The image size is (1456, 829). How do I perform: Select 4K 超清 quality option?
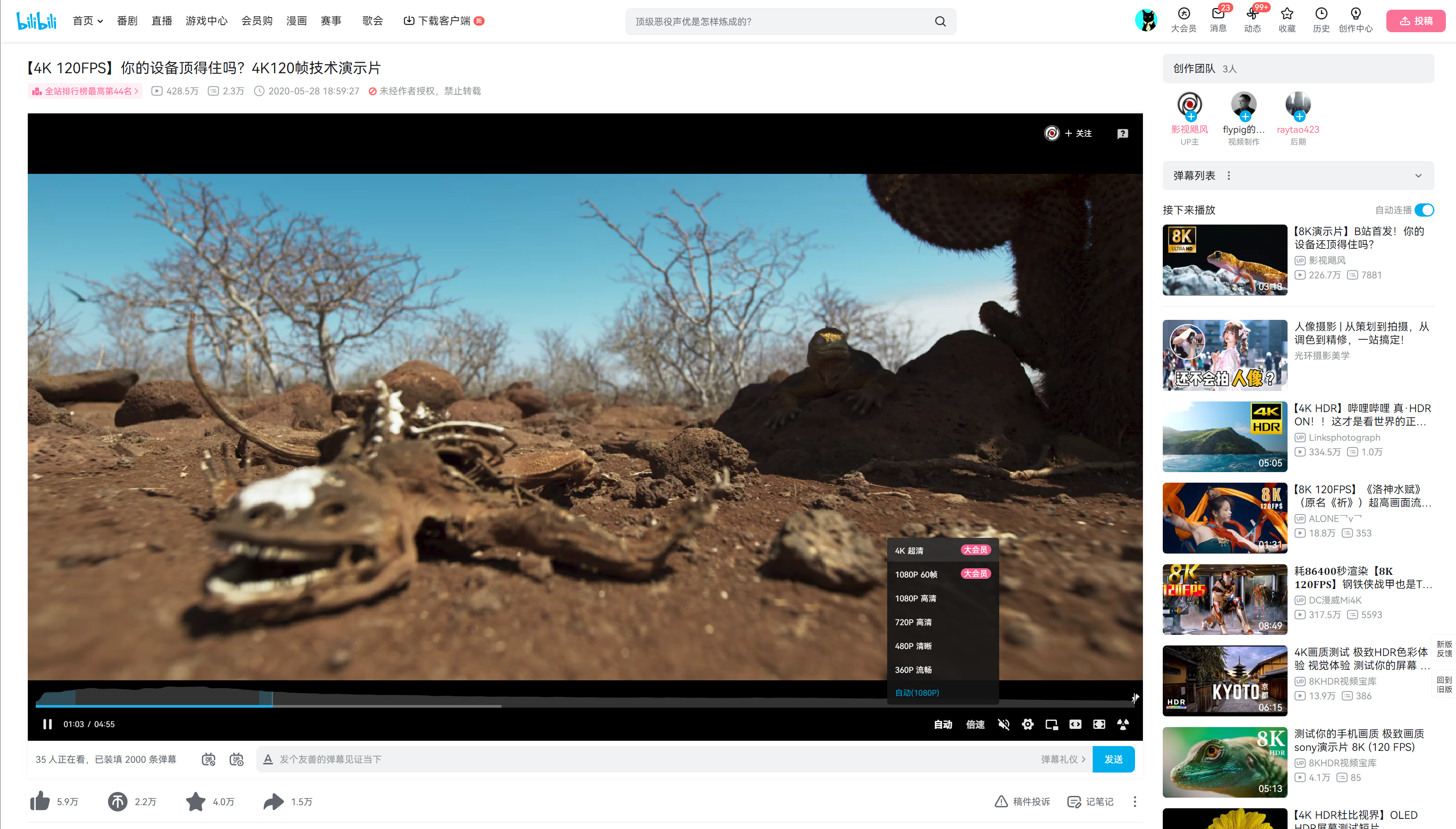(943, 550)
